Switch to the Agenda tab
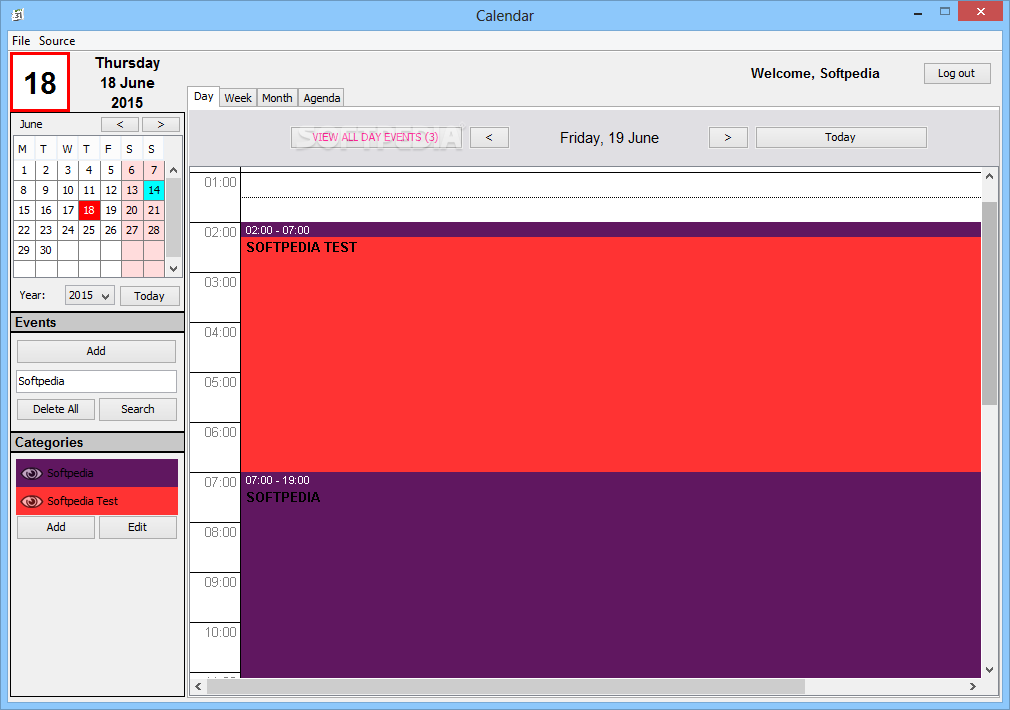 point(321,98)
